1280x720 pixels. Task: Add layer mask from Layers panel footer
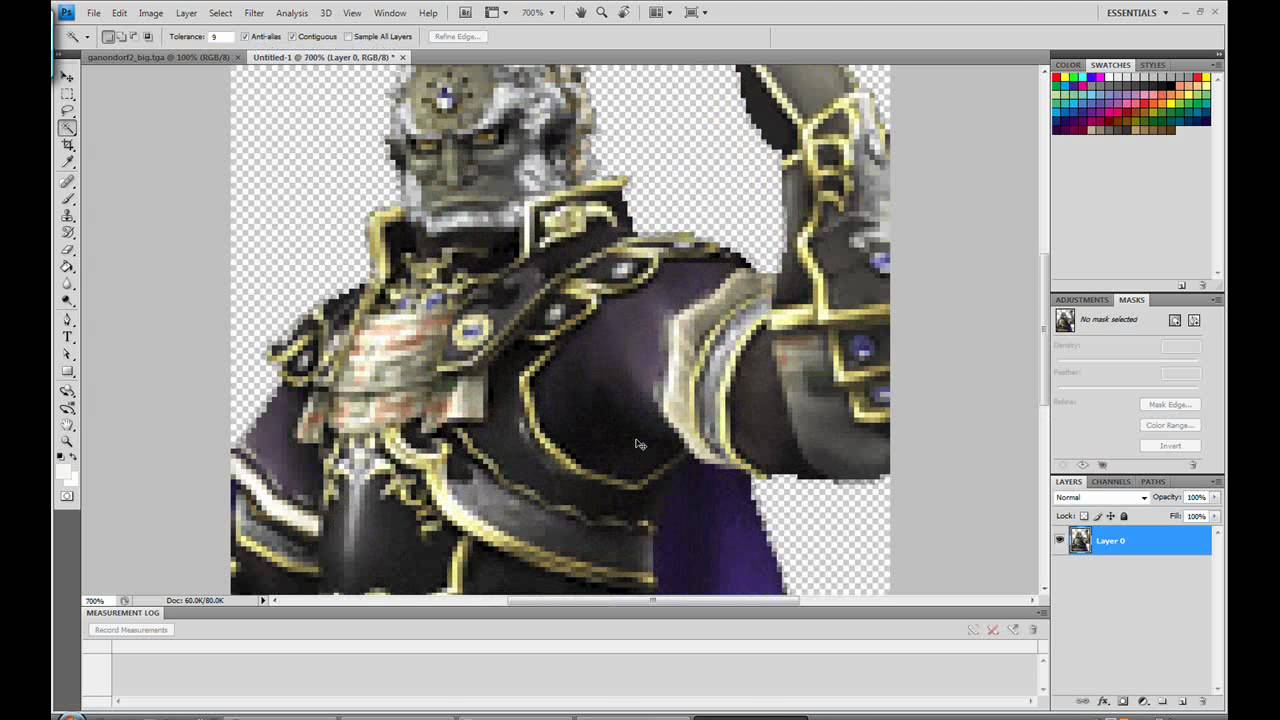pyautogui.click(x=1123, y=702)
